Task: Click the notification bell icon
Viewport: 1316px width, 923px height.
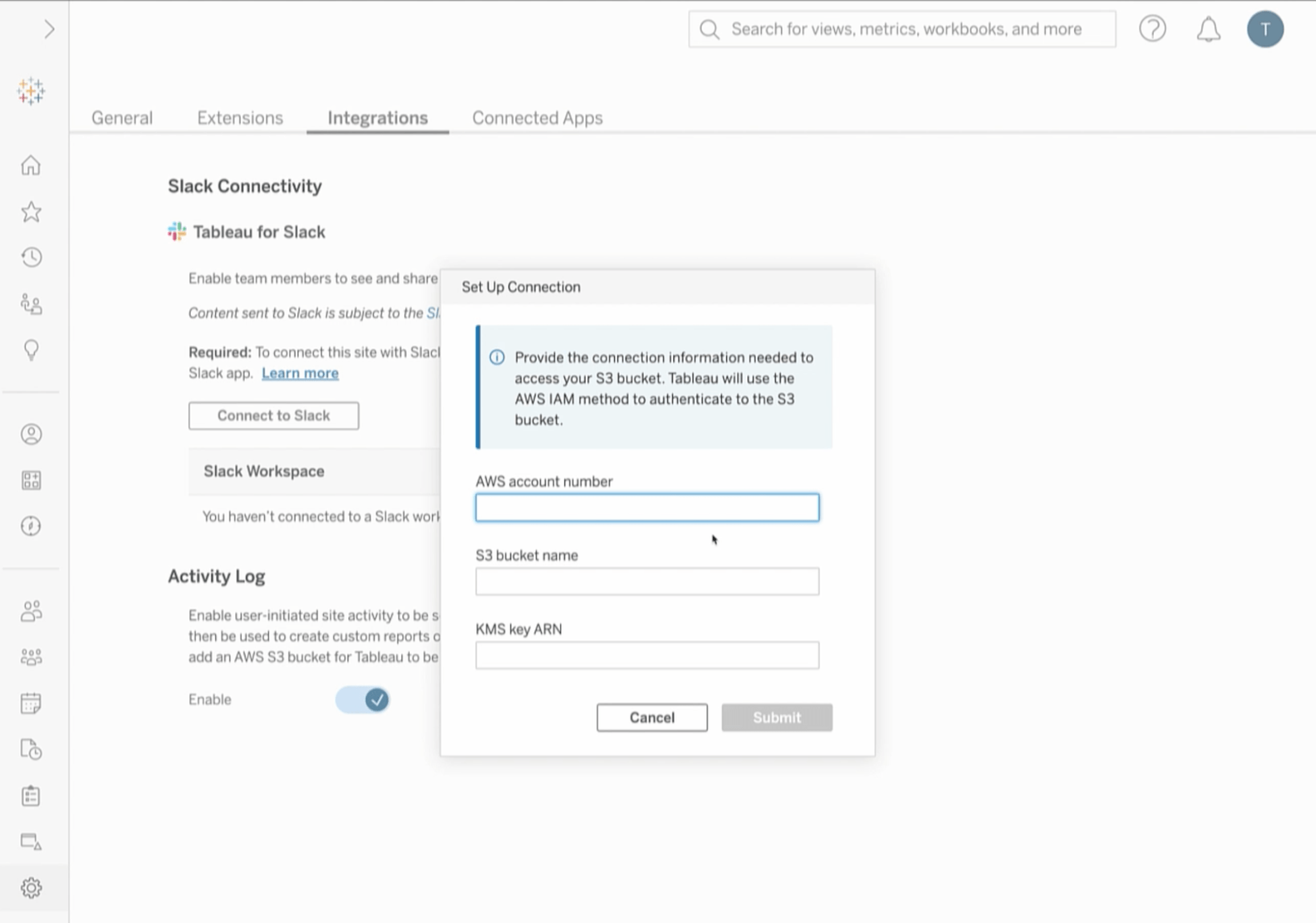Action: tap(1209, 29)
